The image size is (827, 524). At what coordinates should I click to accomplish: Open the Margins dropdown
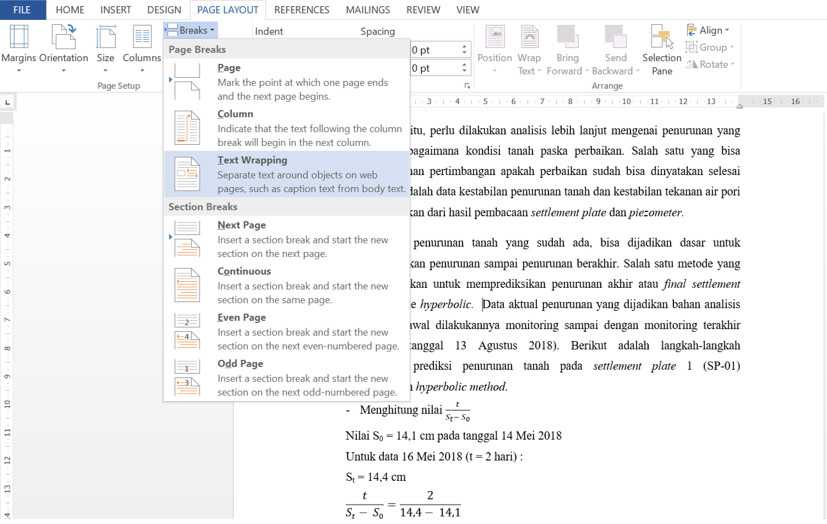(x=19, y=48)
